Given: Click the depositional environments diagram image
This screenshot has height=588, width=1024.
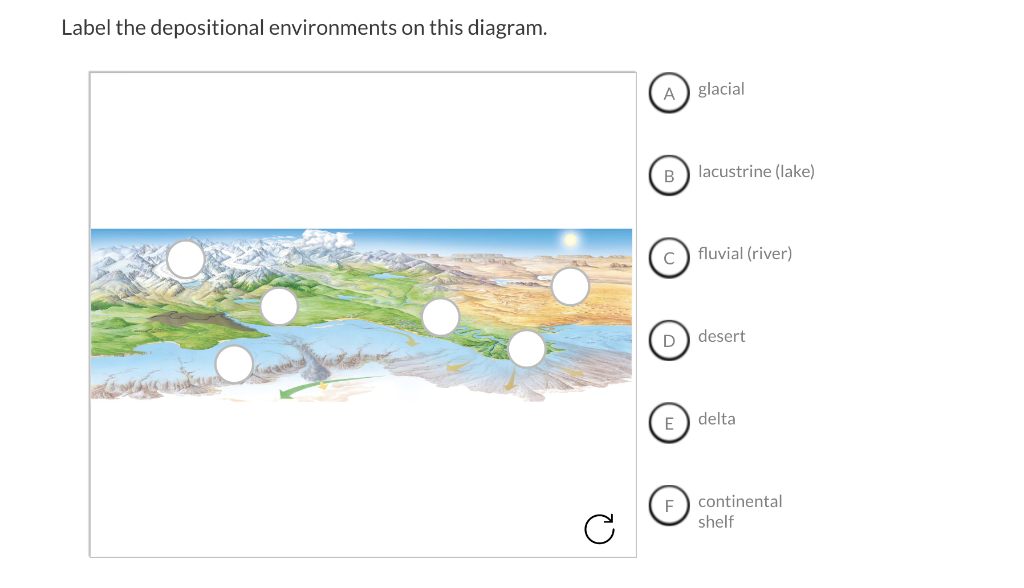Looking at the screenshot, I should coord(362,310).
